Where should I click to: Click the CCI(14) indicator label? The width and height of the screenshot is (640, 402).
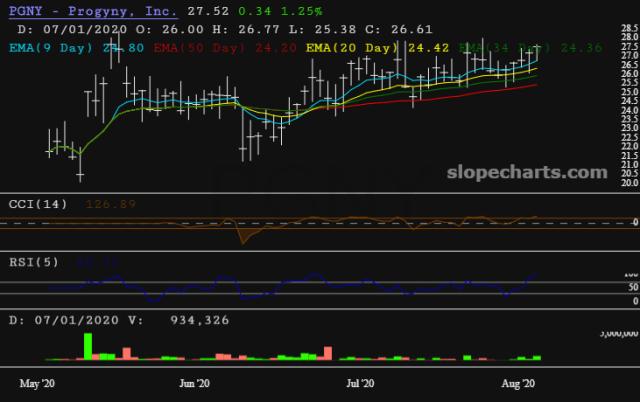[38, 205]
